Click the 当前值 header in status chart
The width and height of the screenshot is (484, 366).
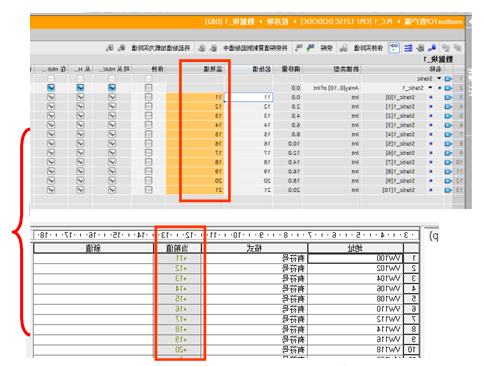[177, 248]
